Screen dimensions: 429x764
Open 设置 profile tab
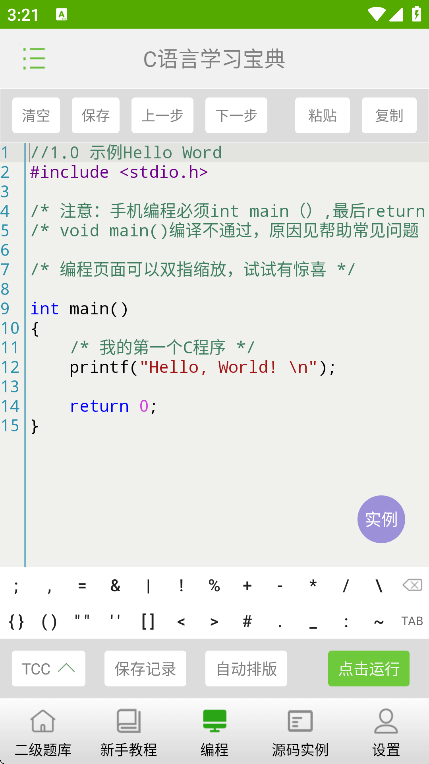click(386, 732)
